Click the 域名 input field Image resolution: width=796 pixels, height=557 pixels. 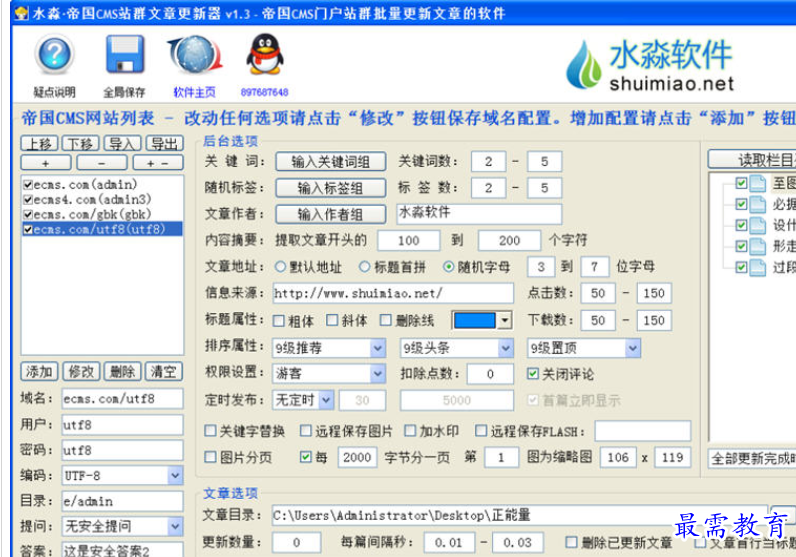click(122, 399)
